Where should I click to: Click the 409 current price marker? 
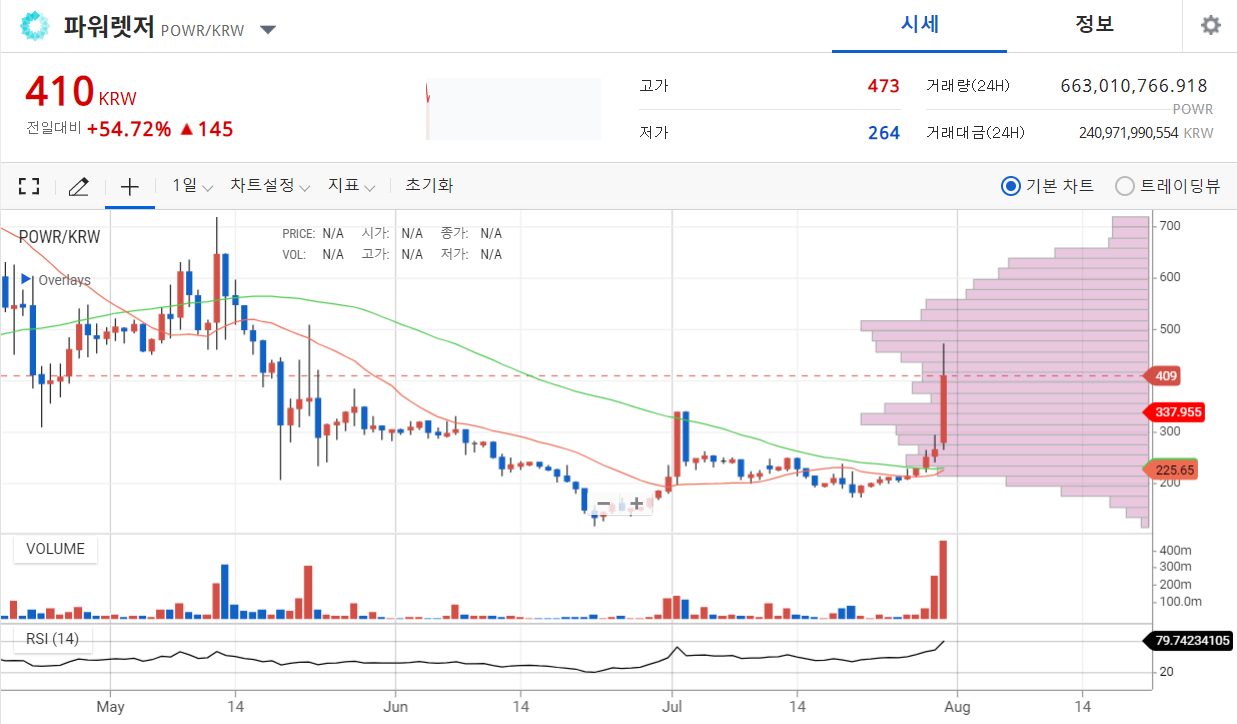pyautogui.click(x=1164, y=376)
